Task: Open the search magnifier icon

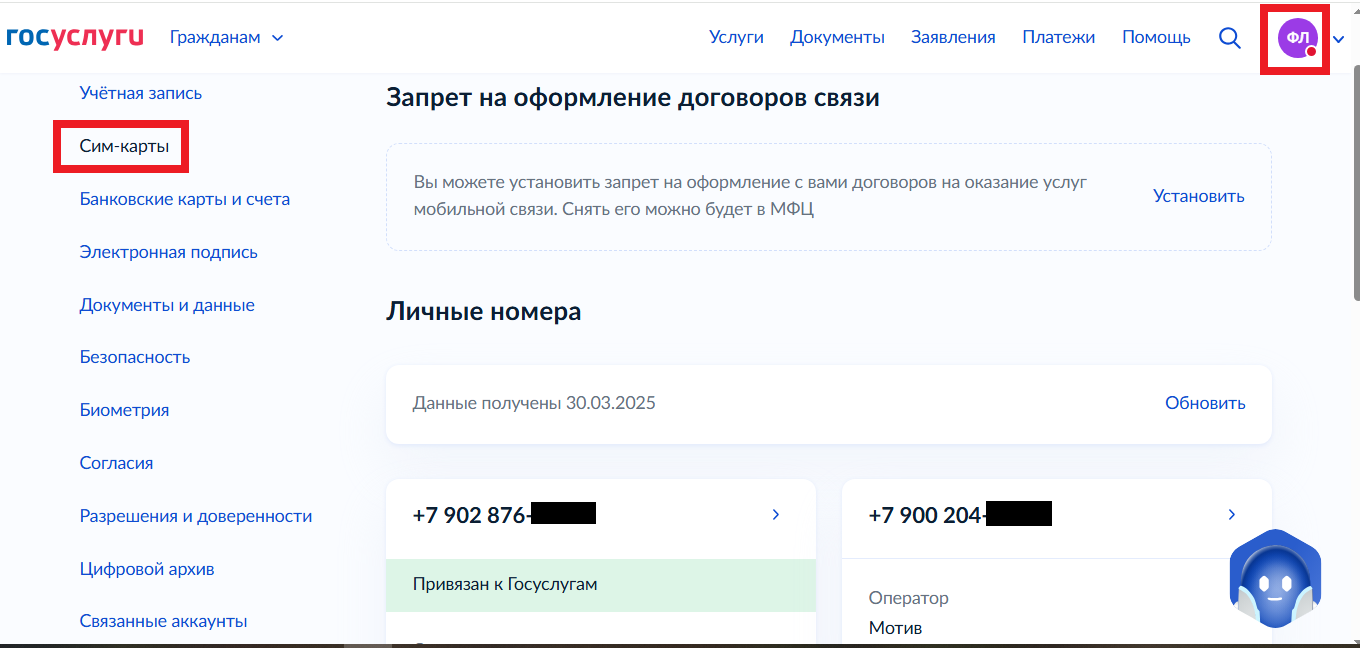Action: [1229, 38]
